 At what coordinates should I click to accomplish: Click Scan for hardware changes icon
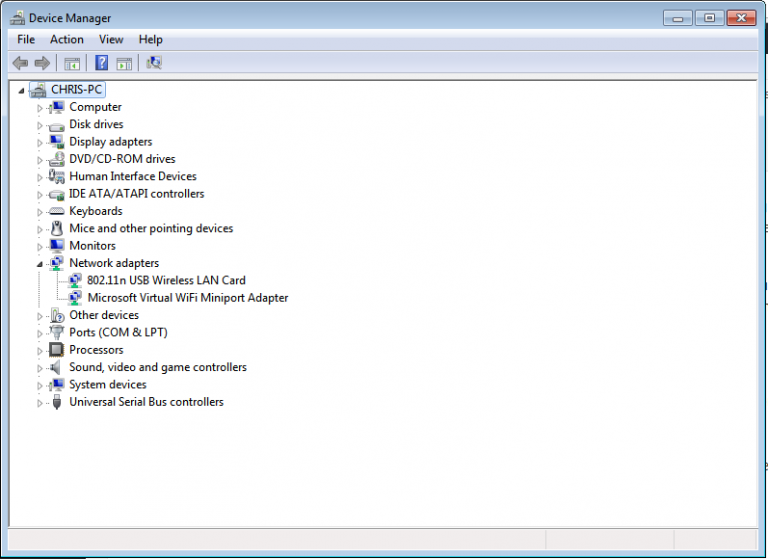154,63
